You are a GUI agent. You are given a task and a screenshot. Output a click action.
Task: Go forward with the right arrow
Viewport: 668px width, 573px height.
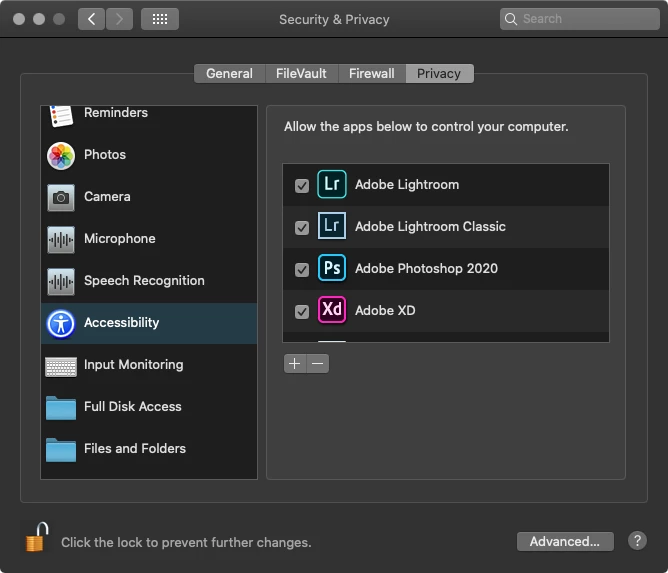click(x=119, y=19)
